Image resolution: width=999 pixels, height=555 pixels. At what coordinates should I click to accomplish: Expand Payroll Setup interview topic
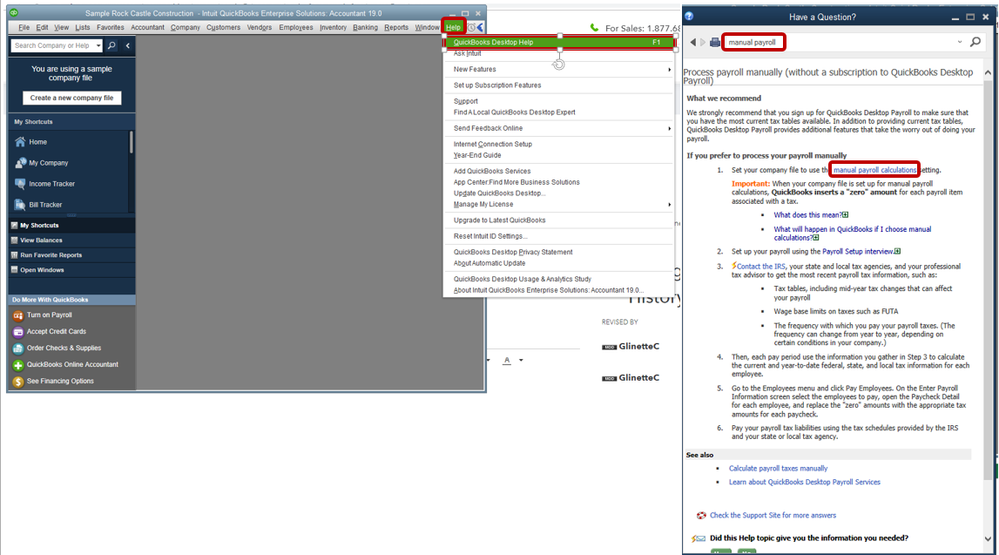[x=897, y=252]
